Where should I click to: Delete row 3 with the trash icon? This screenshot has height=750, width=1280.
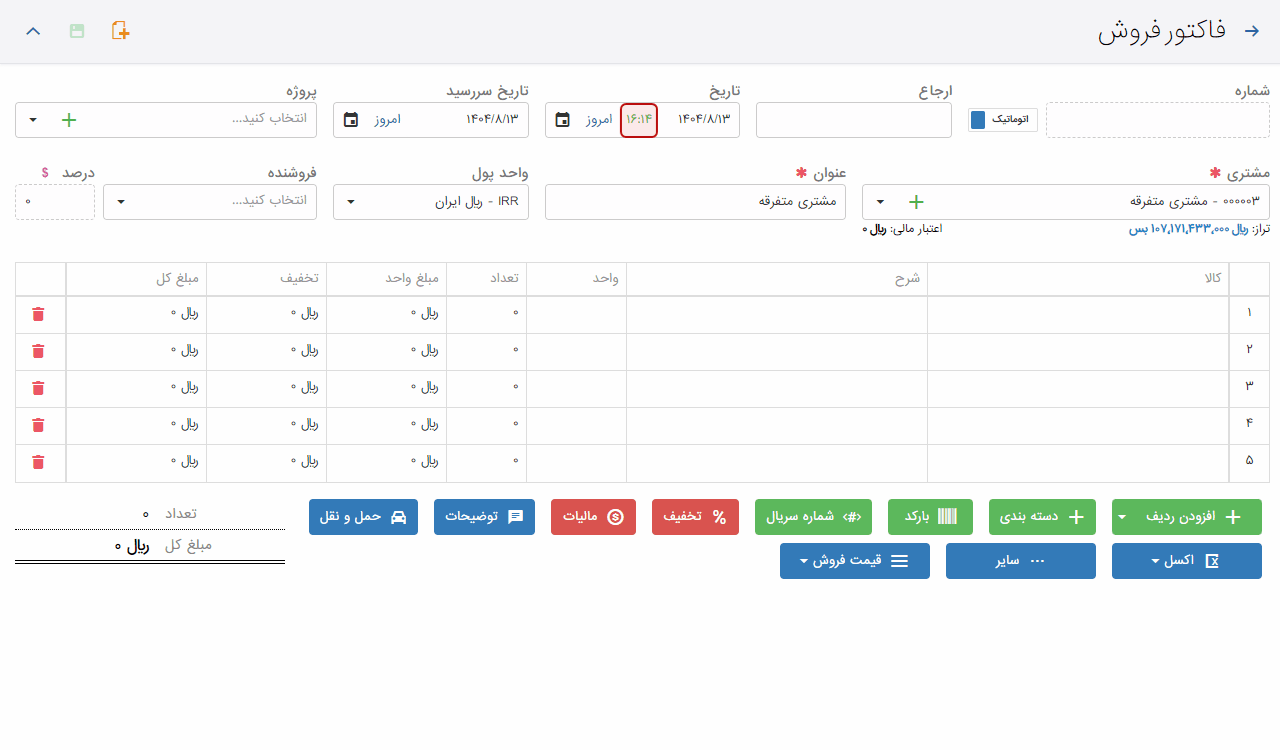click(x=38, y=388)
